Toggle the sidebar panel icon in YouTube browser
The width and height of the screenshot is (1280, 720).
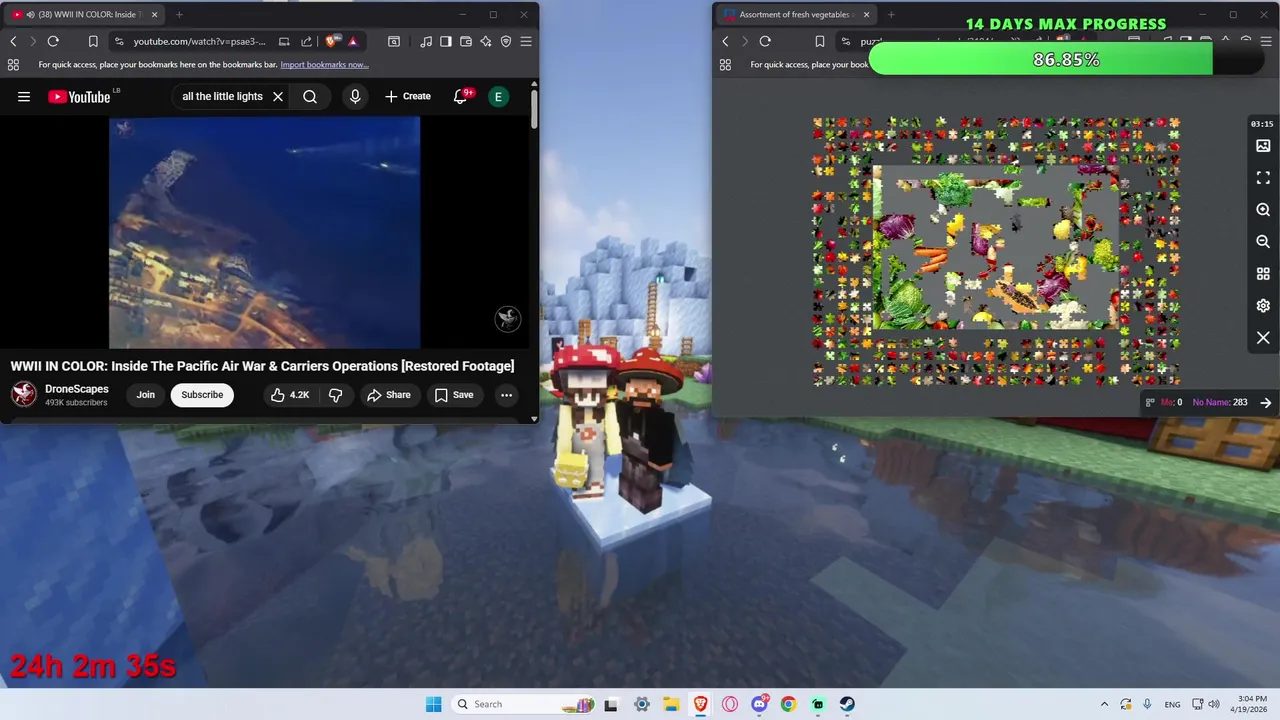[x=446, y=41]
